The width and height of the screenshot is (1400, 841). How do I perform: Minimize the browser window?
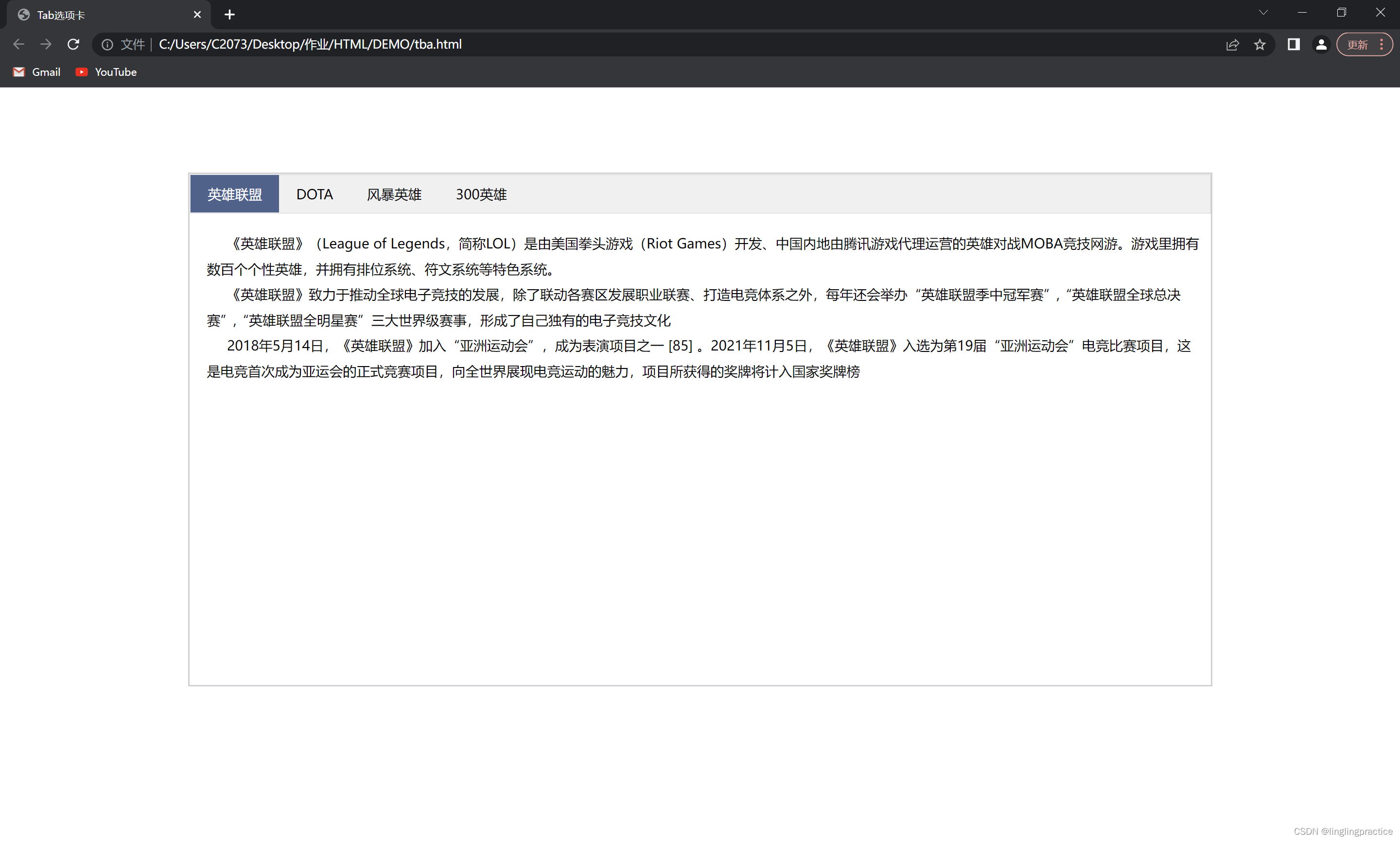click(x=1302, y=13)
